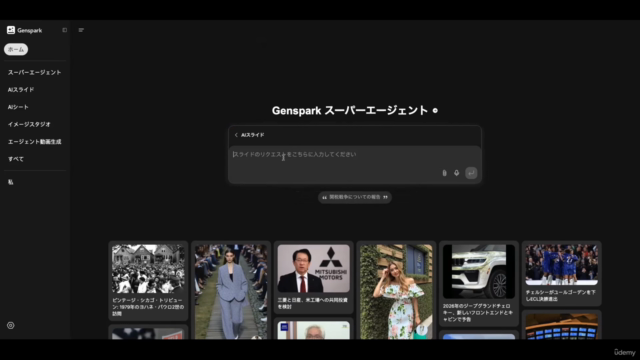Submit request with the enter arrow button
Viewport: 640px width, 360px height.
(x=471, y=173)
